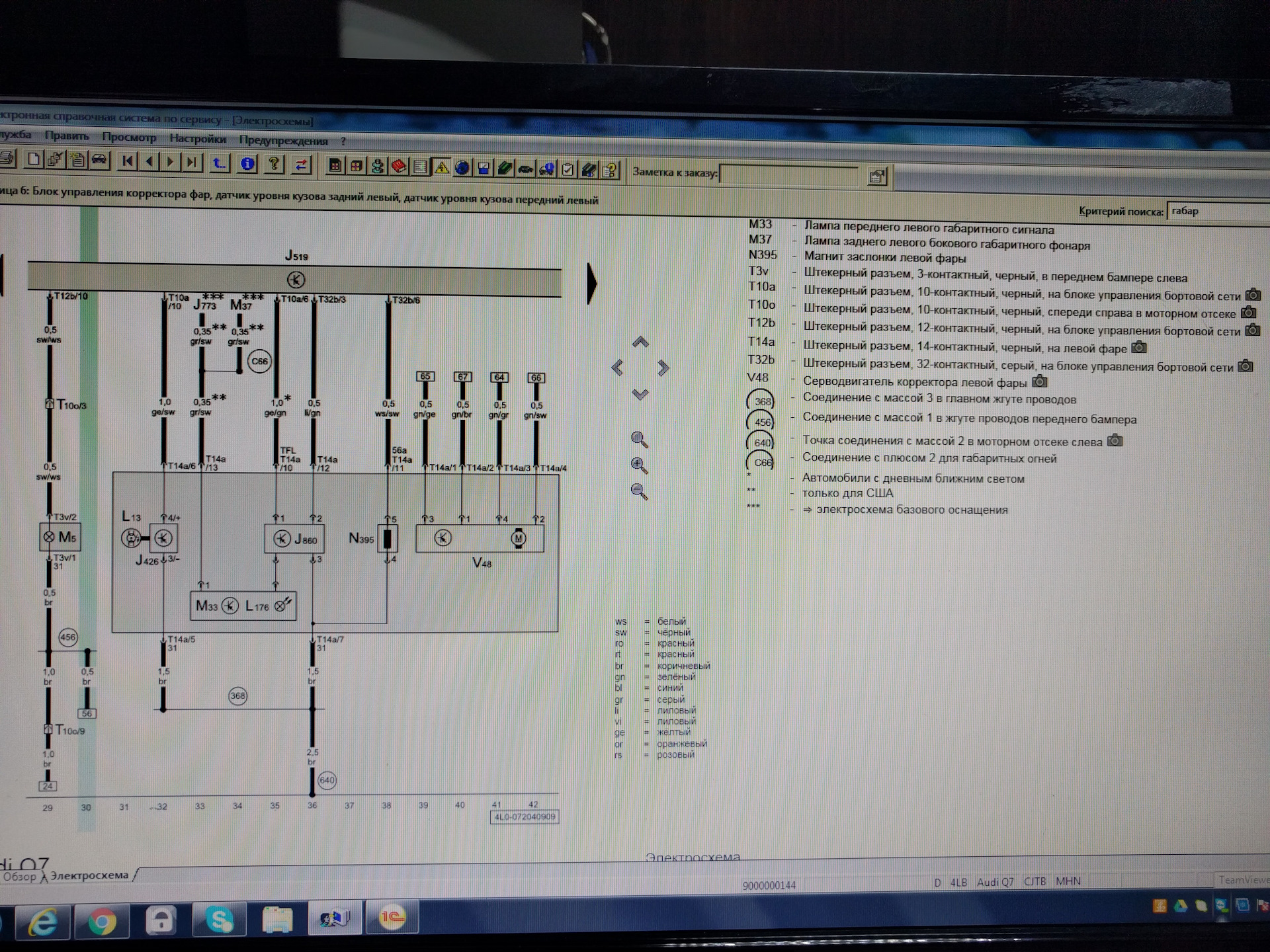Open the camera photo for V48 servomotor

point(1039,381)
